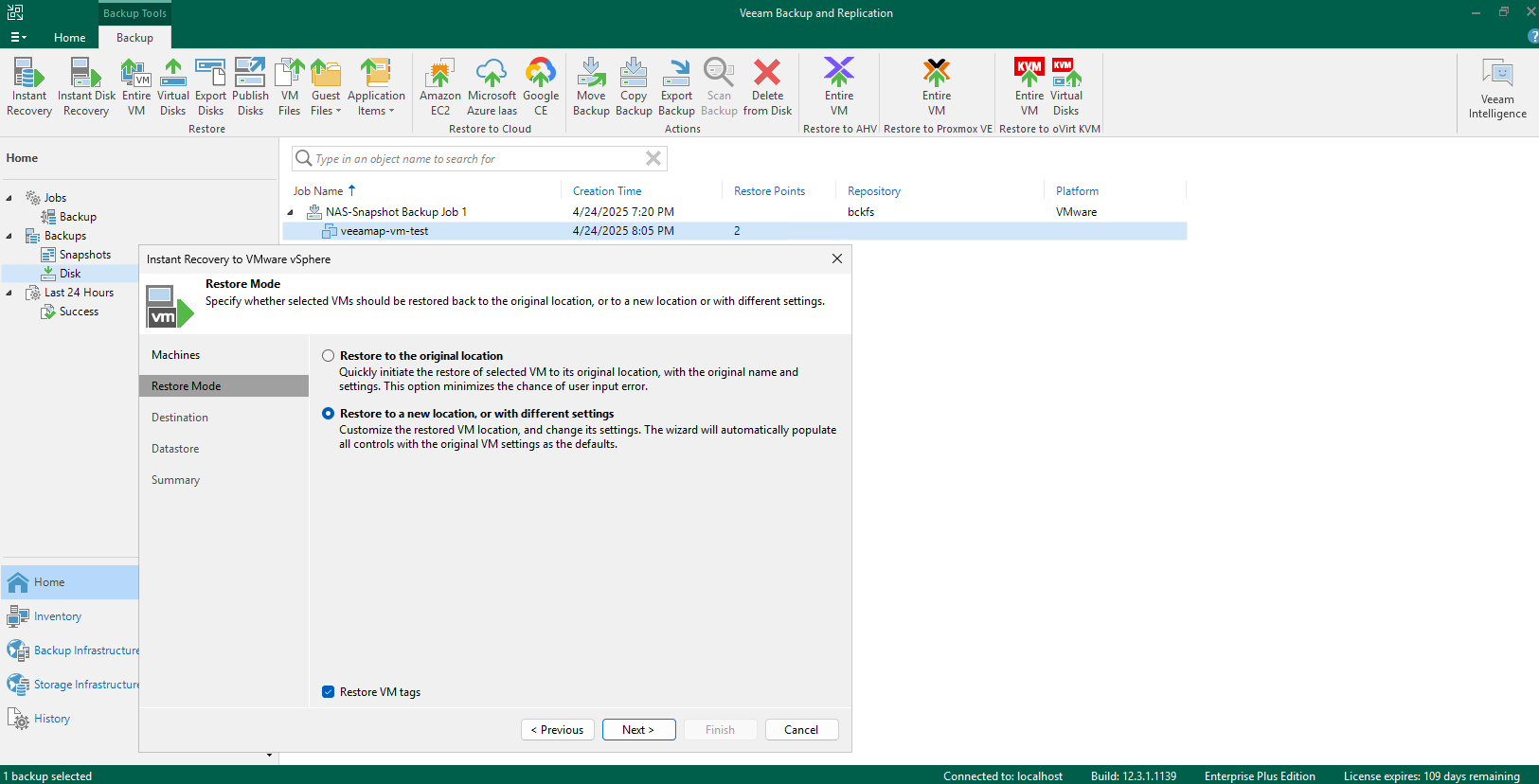Select Restore to a new location option
Screen dimensions: 1539x784
click(328, 414)
